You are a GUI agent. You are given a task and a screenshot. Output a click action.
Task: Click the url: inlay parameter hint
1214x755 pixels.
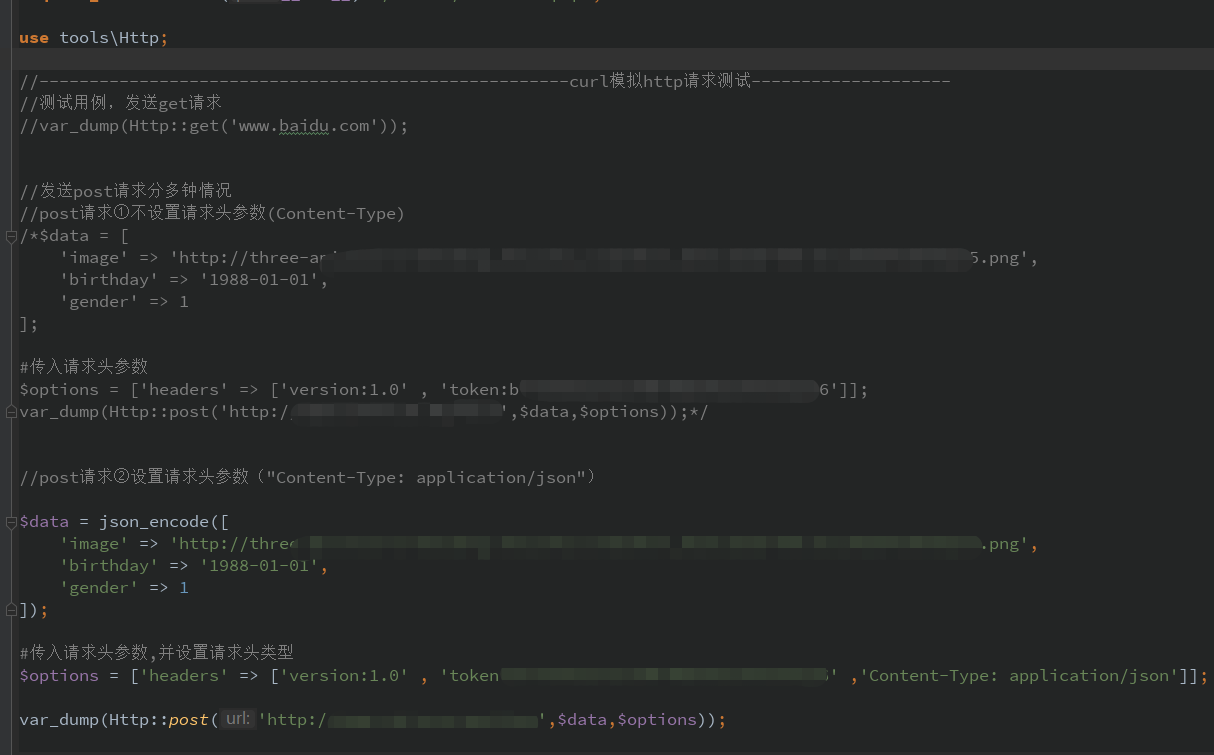click(237, 719)
